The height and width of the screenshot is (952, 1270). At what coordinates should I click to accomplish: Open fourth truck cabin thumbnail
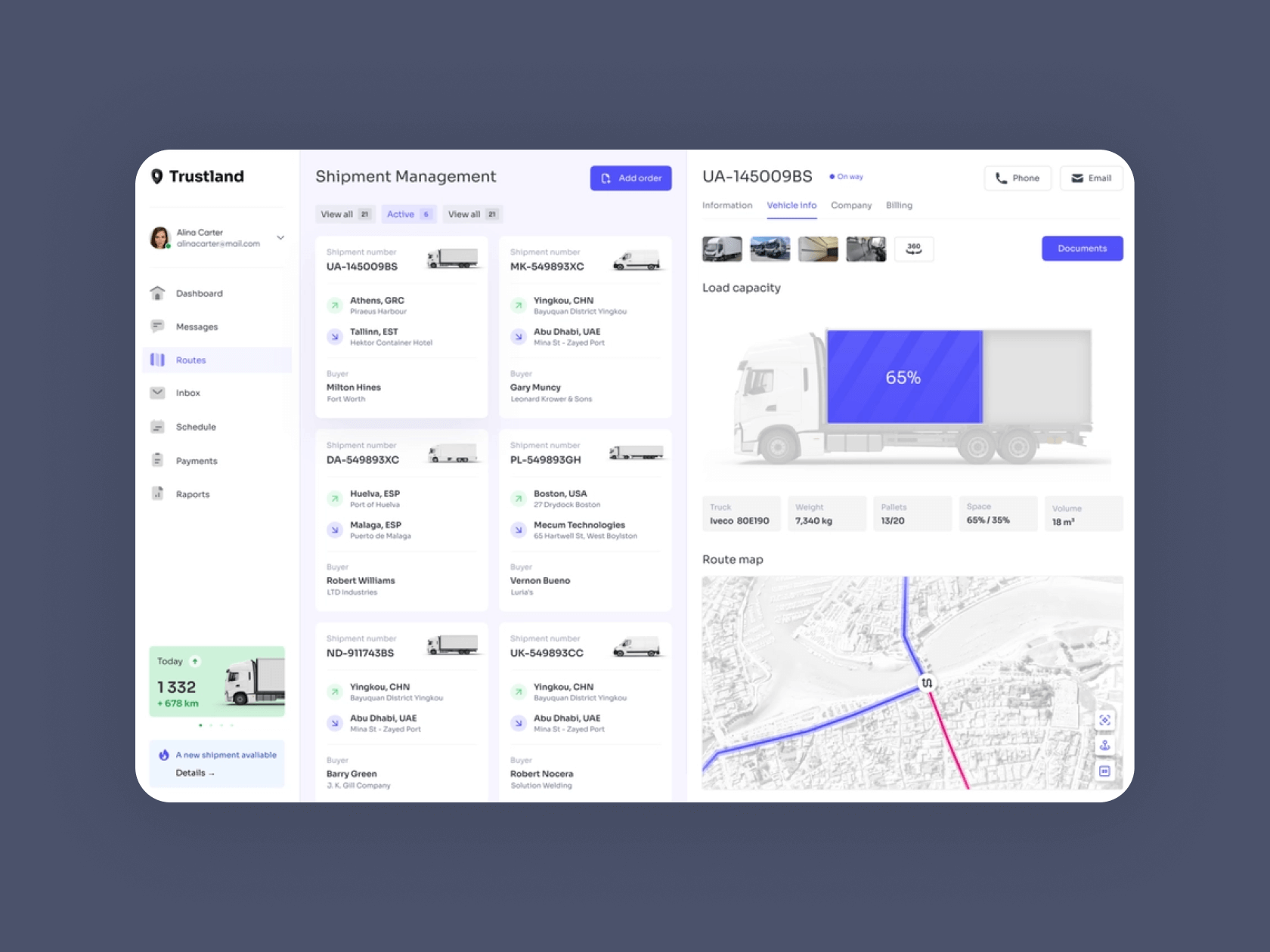[866, 249]
